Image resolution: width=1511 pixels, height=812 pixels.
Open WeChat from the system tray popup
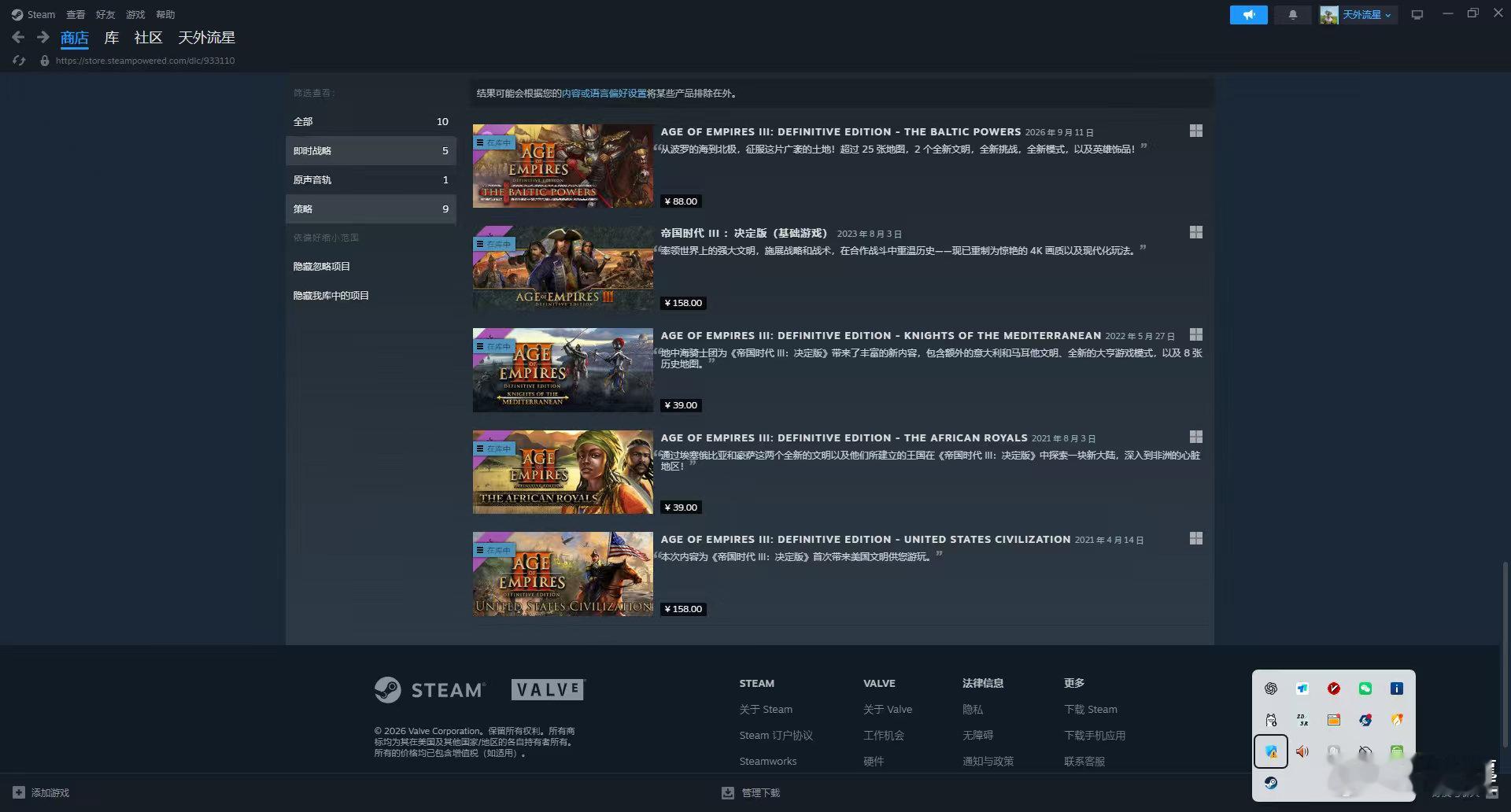coord(1365,688)
